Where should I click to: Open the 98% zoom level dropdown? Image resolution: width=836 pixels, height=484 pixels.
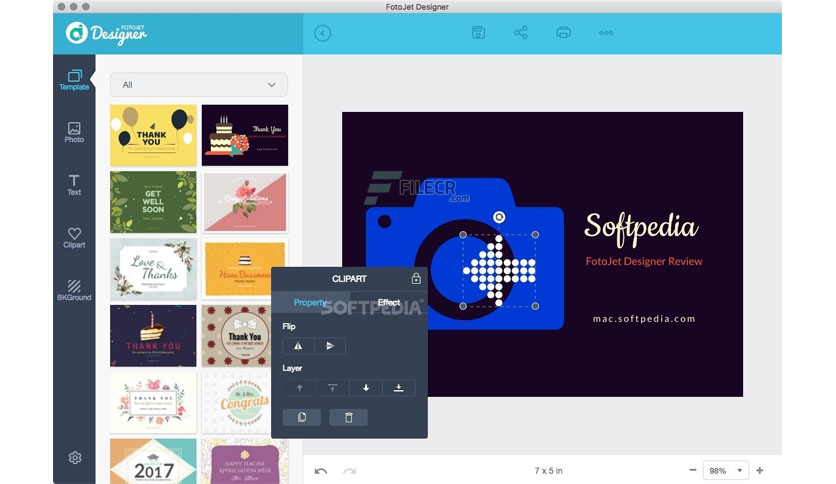click(x=726, y=471)
